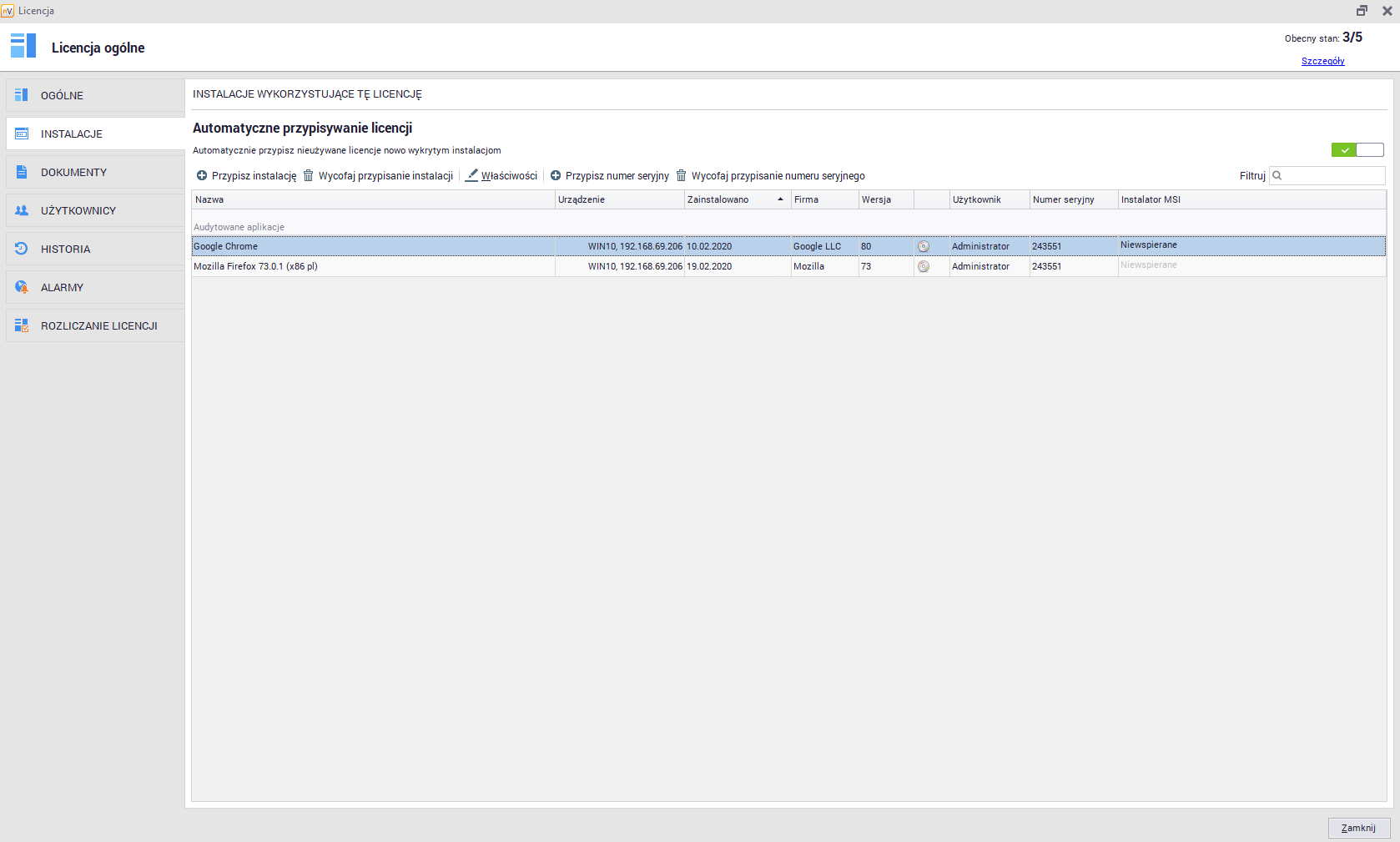The width and height of the screenshot is (1400, 842).
Task: Click the Wycofaj przypisanie numeru seryjnego trash icon
Action: pyautogui.click(x=681, y=176)
